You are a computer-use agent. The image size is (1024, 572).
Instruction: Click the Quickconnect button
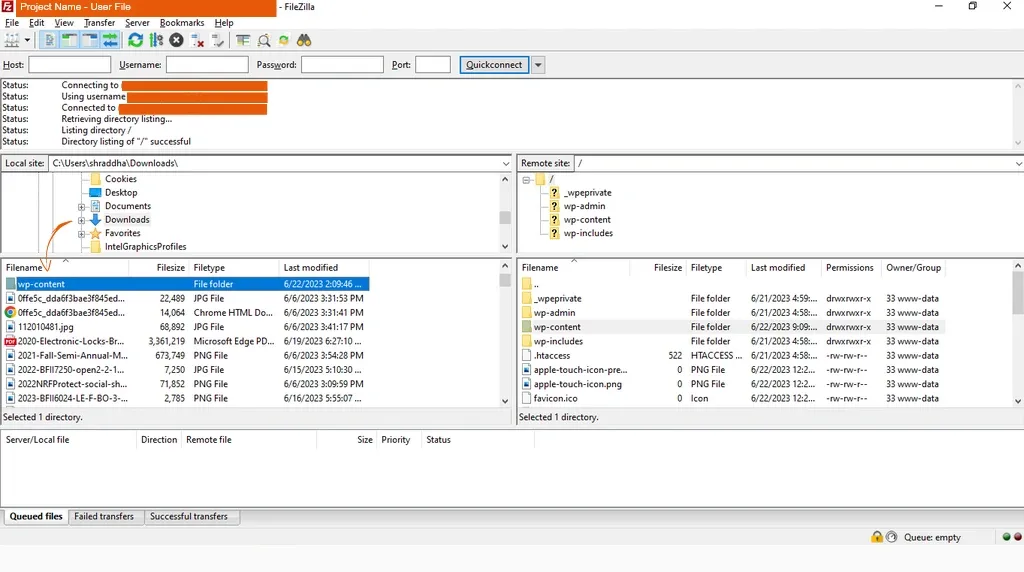point(494,65)
